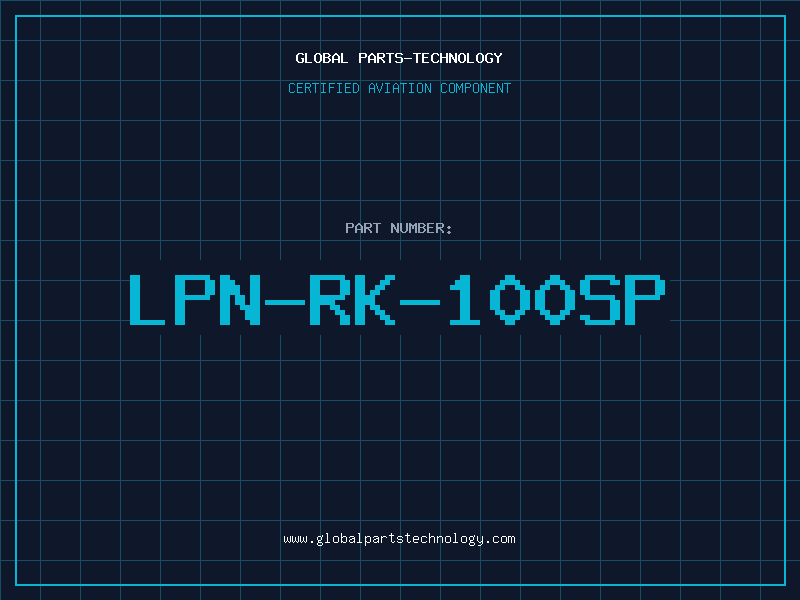Click the 'GLOBAL PARTS-TECHNOLOGY' heading

click(399, 58)
